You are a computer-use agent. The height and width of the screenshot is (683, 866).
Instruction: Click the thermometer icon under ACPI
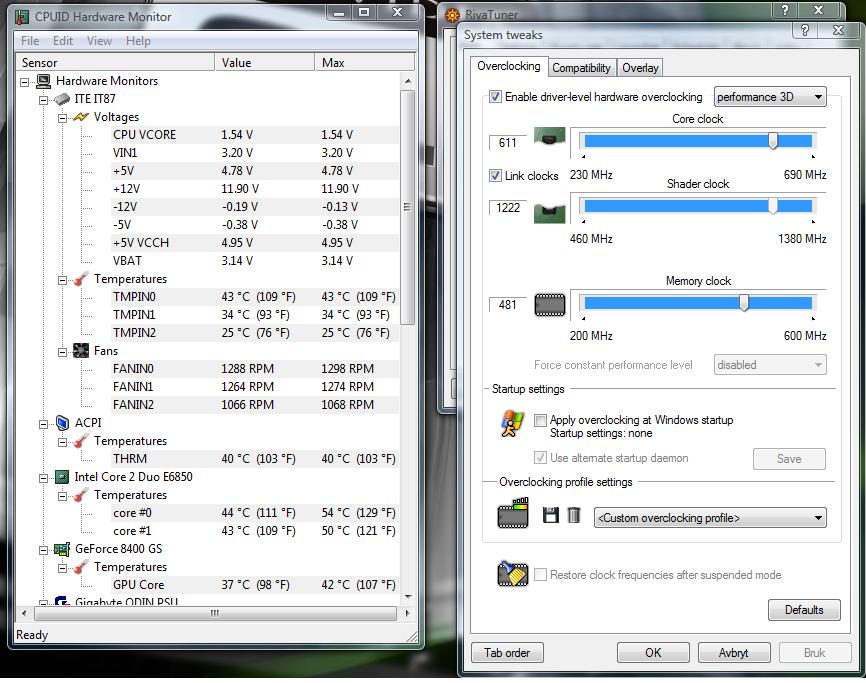tap(81, 441)
